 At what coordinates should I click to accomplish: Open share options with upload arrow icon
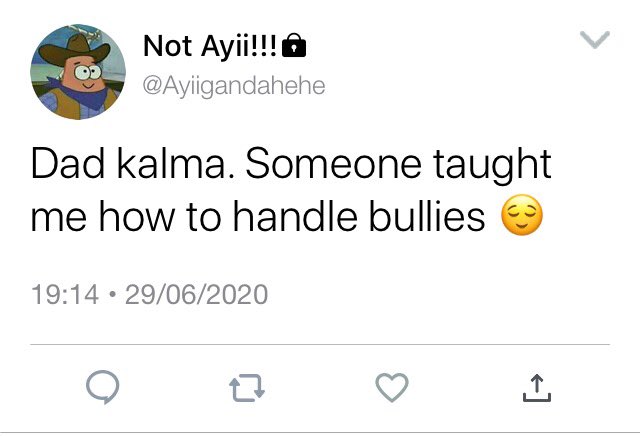point(537,388)
